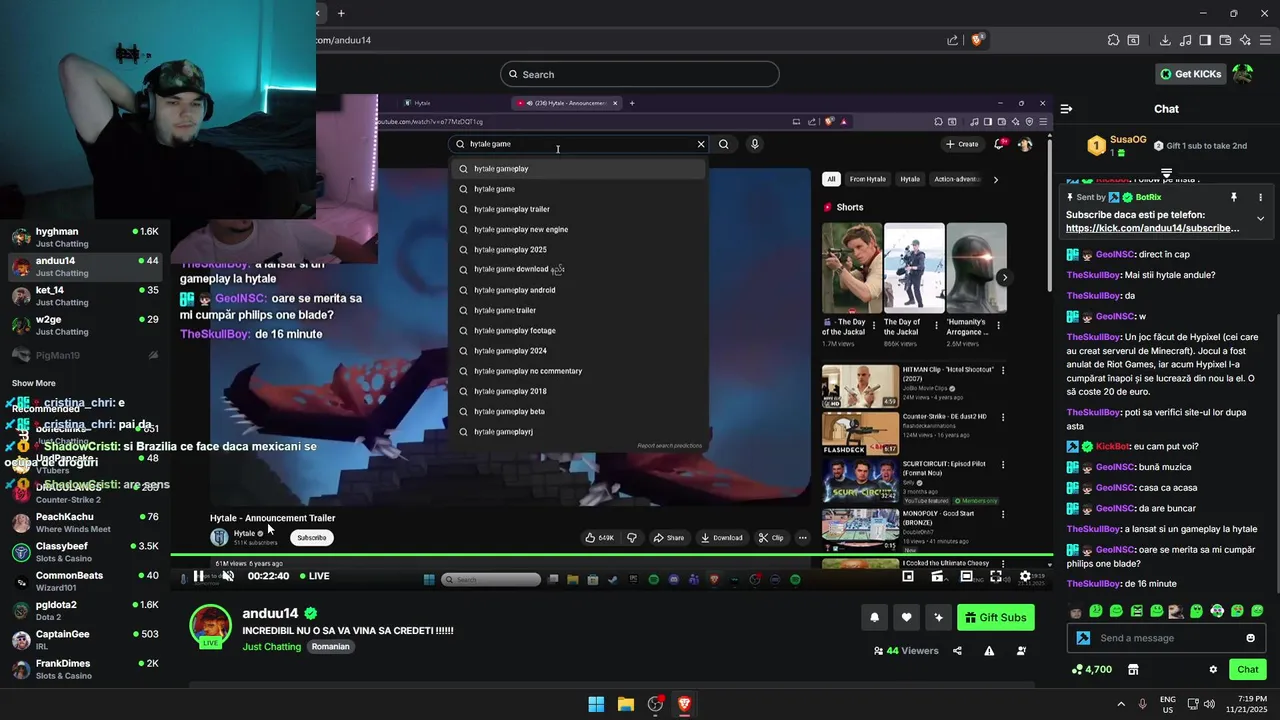Screen dimensions: 1280x720
Task: Open kick.com/anduu14/subscribe link
Action: coord(1152,228)
